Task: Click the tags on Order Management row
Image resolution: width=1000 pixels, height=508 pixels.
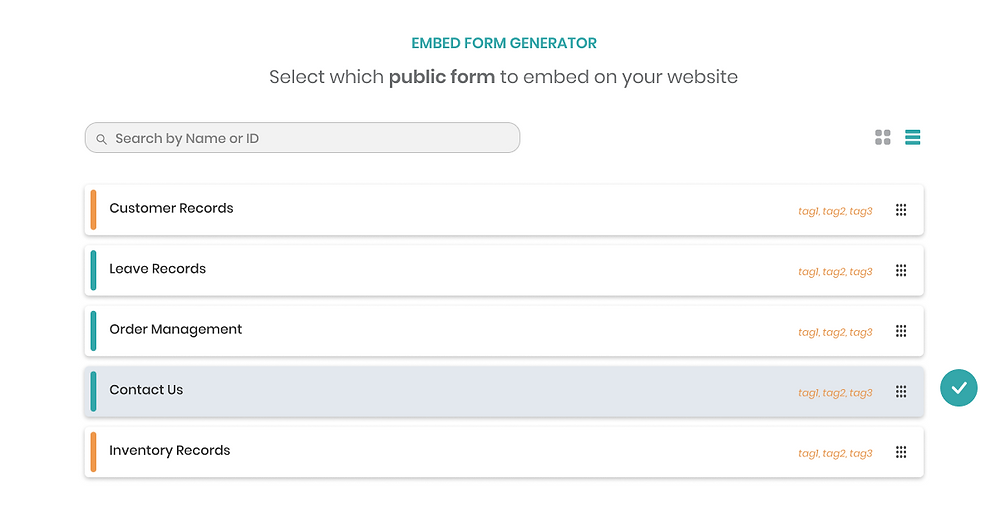Action: coord(835,332)
